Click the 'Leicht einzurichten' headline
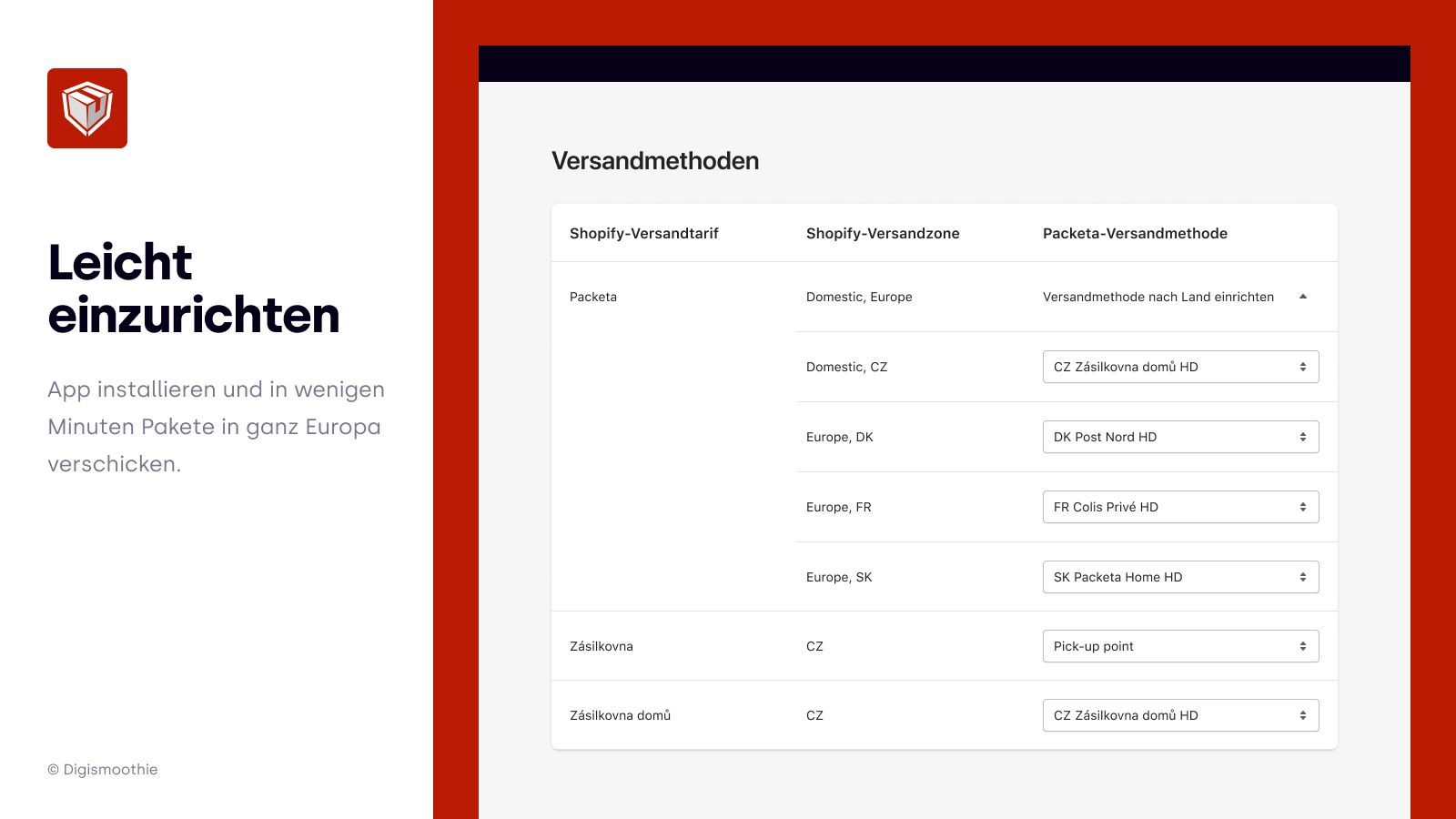 tap(194, 288)
